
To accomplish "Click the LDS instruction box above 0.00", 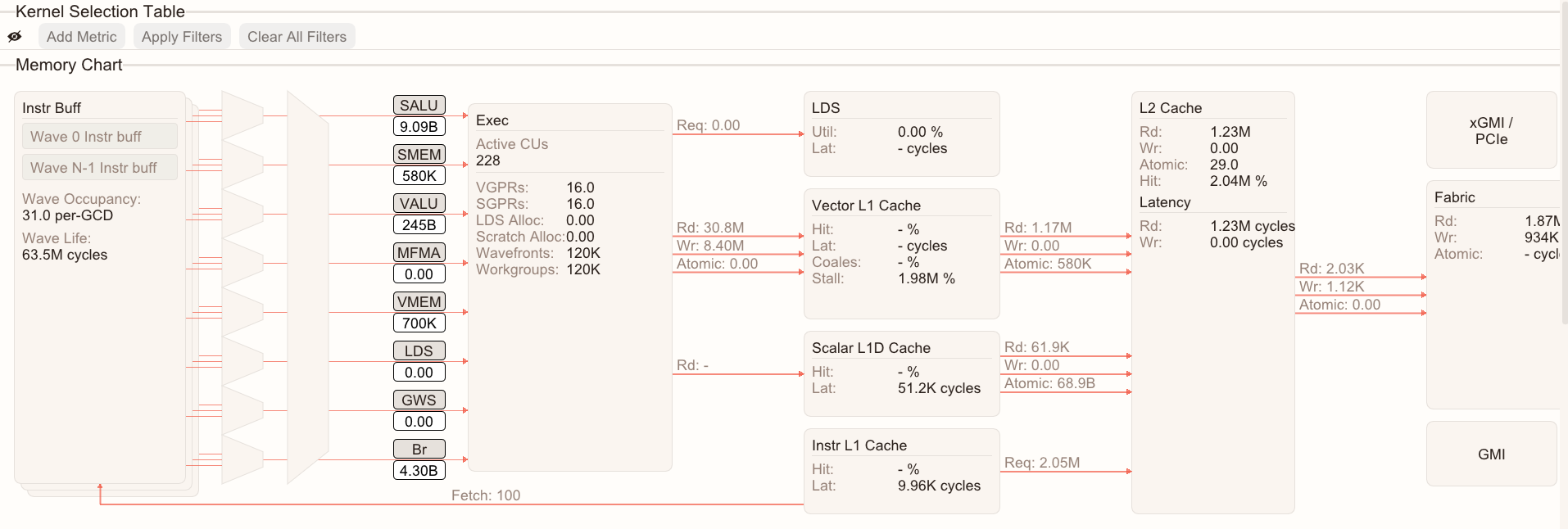I will pos(419,351).
